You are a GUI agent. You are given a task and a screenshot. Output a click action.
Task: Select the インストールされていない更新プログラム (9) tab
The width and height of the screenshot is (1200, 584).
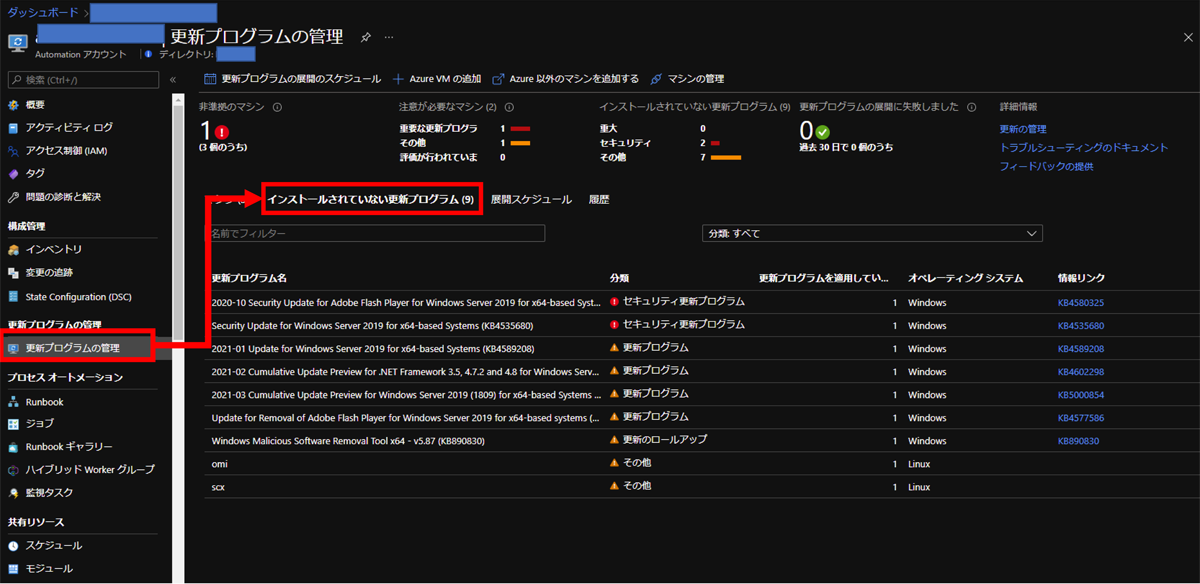[370, 200]
